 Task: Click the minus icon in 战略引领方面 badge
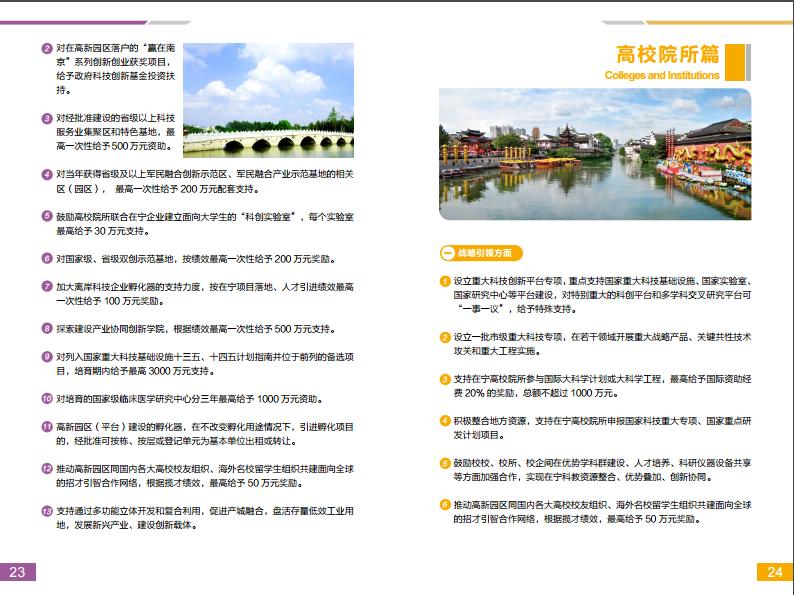coord(448,253)
